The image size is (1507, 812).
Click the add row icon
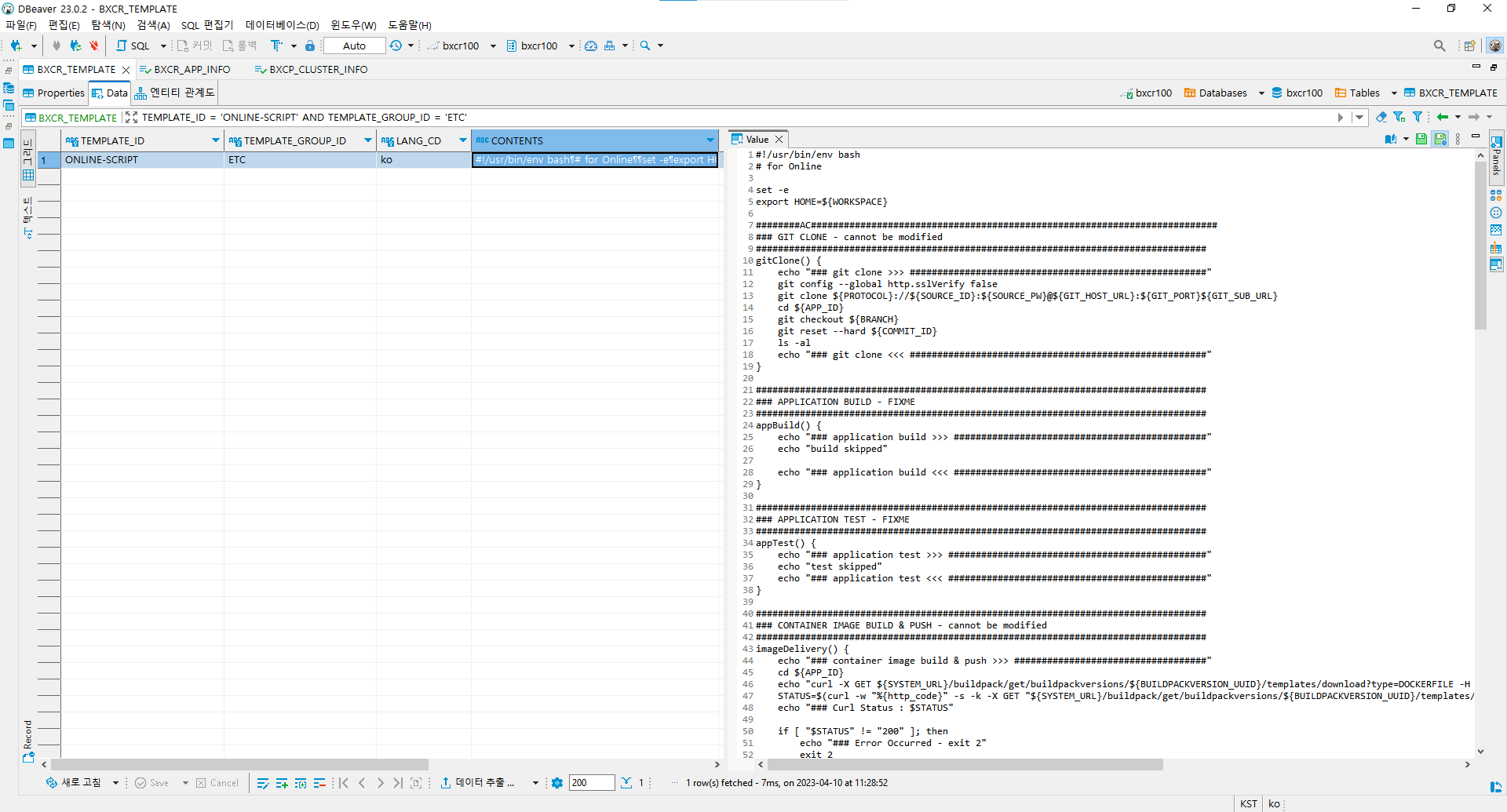(x=282, y=783)
